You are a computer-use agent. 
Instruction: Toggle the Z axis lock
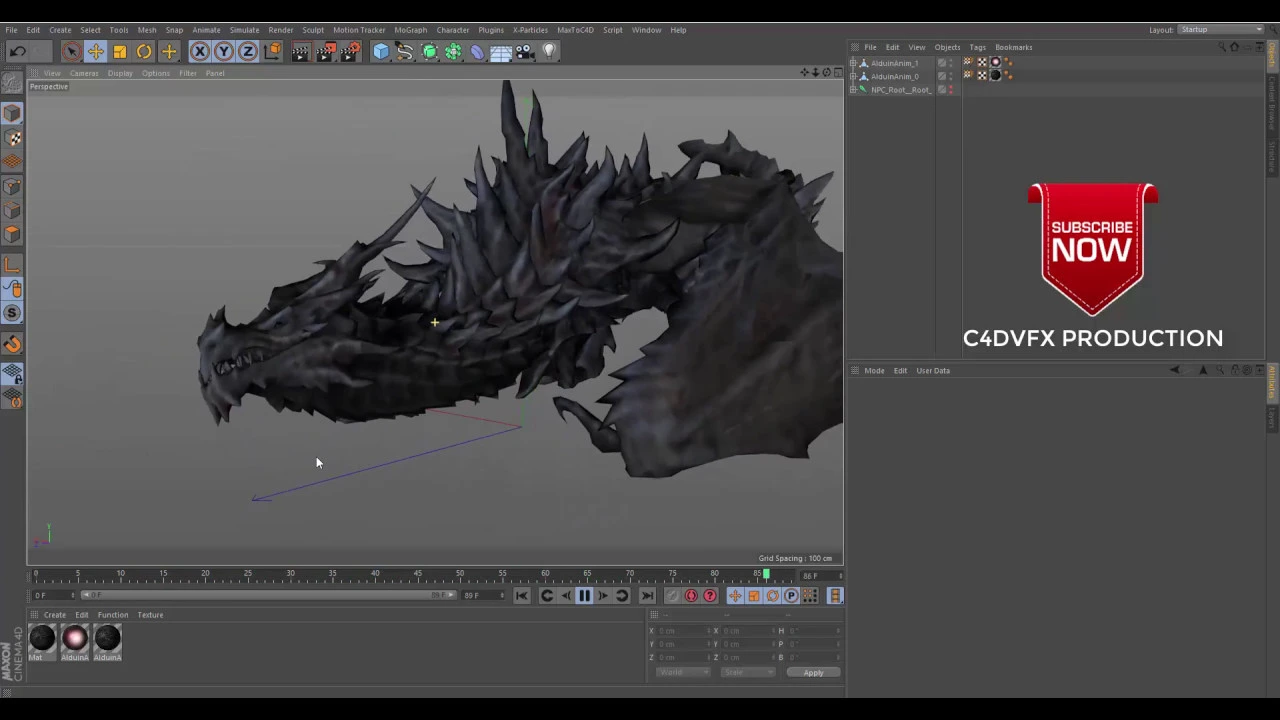[247, 52]
